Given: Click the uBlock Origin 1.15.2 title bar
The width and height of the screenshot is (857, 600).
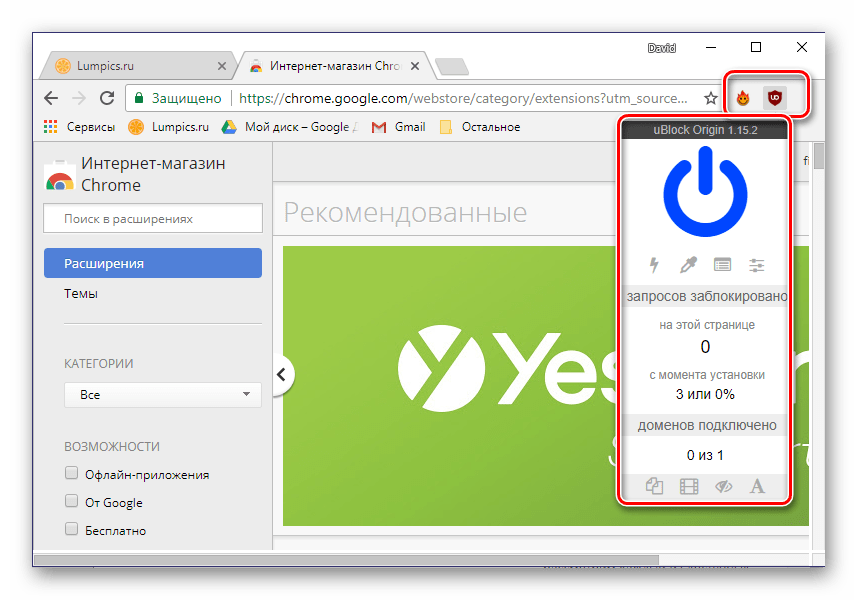Looking at the screenshot, I should click(x=705, y=130).
